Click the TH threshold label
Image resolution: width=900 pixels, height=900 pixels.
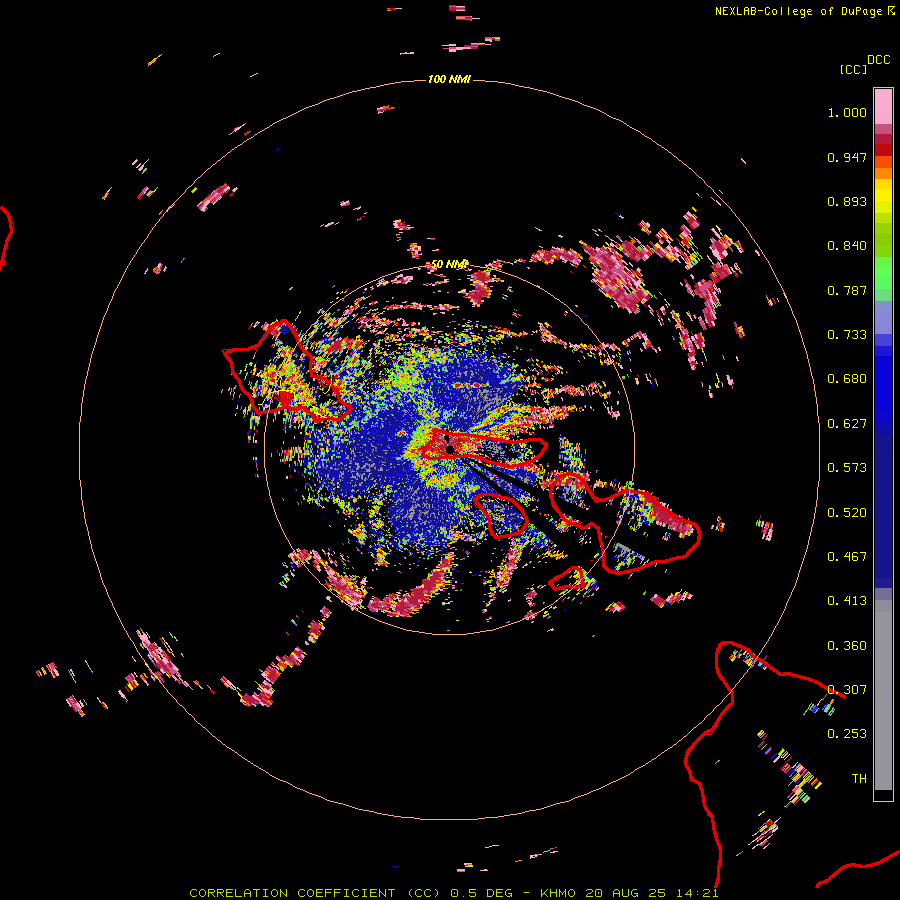point(859,779)
